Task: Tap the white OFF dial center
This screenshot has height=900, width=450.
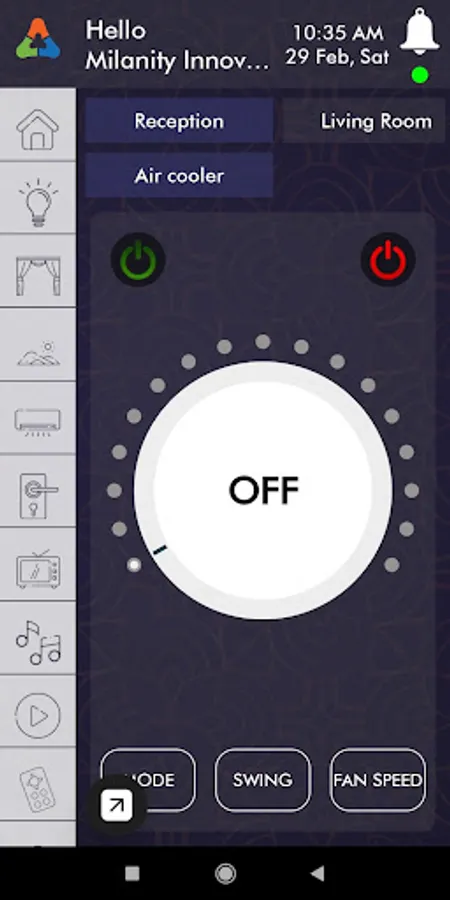Action: pos(263,491)
